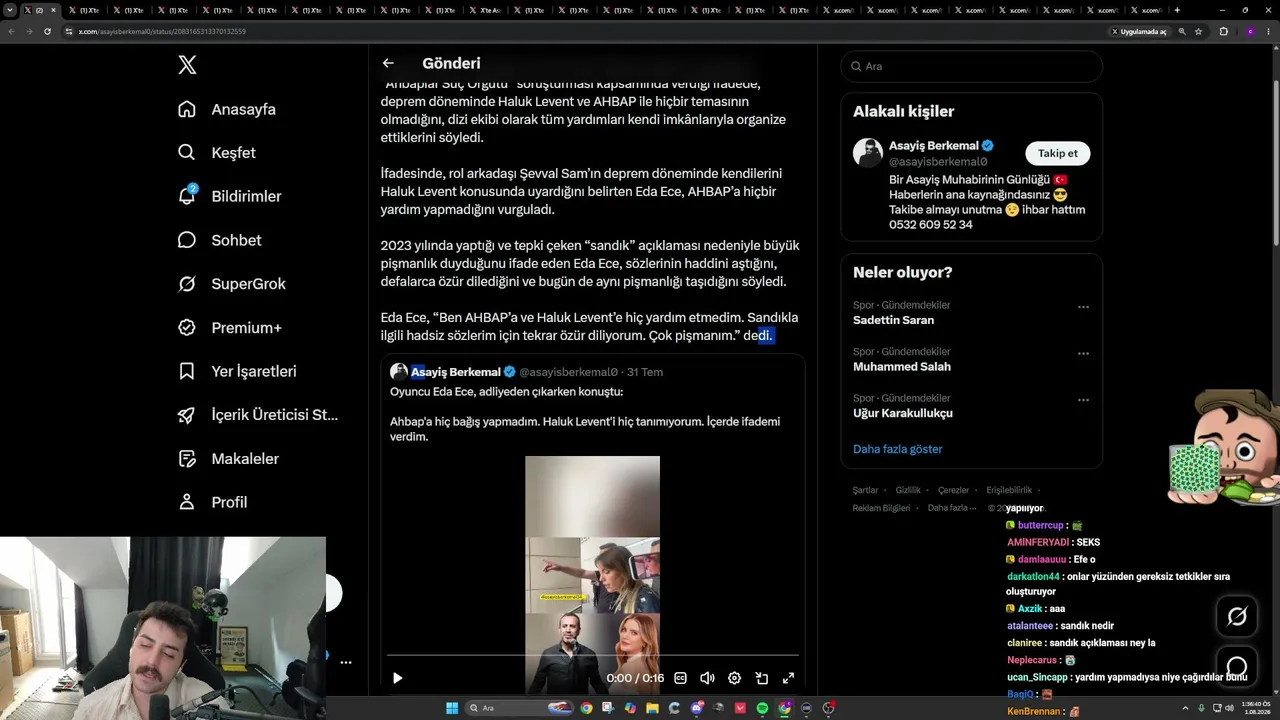Open the Erişilebilirlik accessibility link
Image resolution: width=1280 pixels, height=720 pixels.
point(1009,490)
